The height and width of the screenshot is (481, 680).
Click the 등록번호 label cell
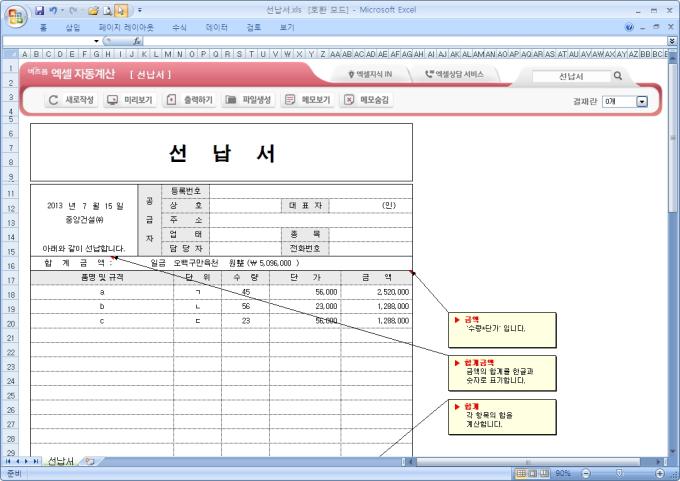[x=186, y=191]
